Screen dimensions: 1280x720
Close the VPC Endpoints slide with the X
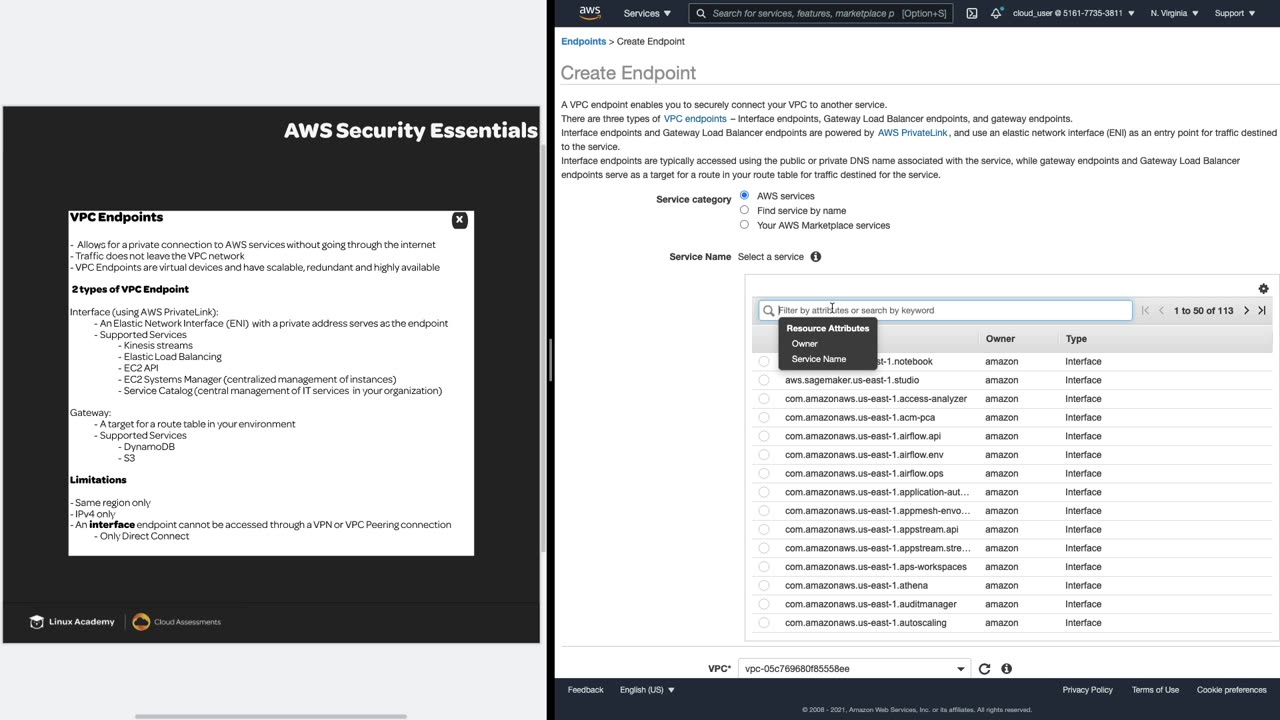(460, 220)
